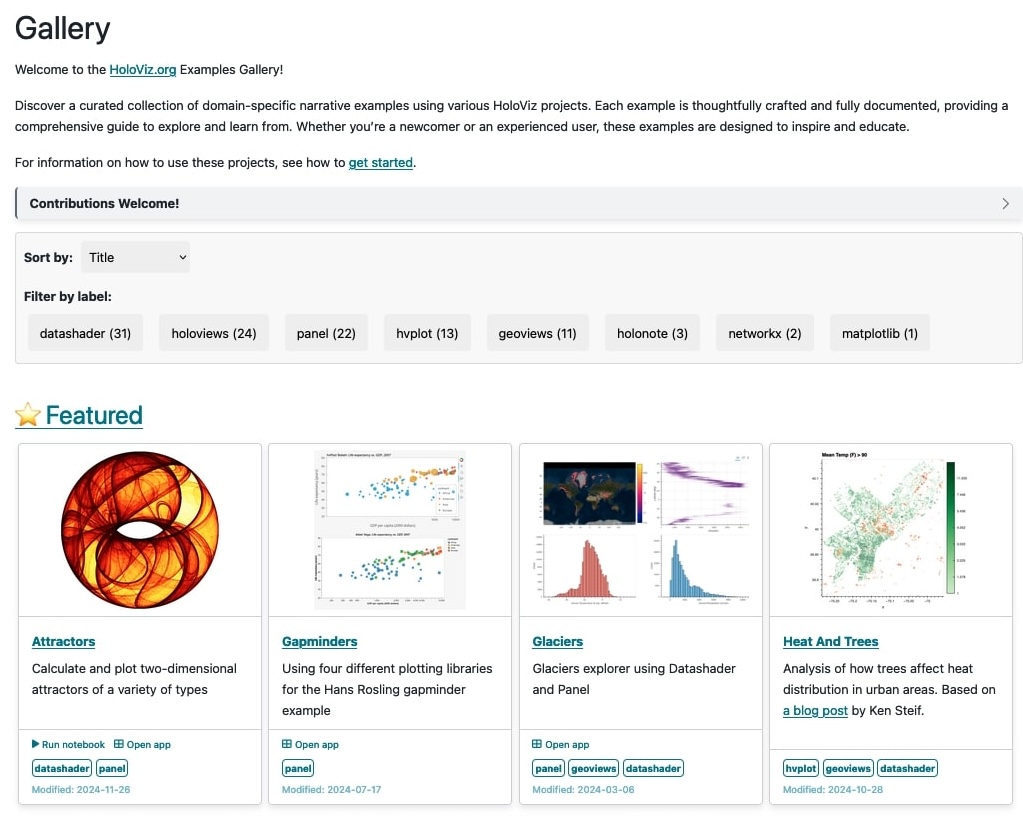Click the Open app icon on the Glaciers card
The image size is (1023, 816).
[537, 744]
